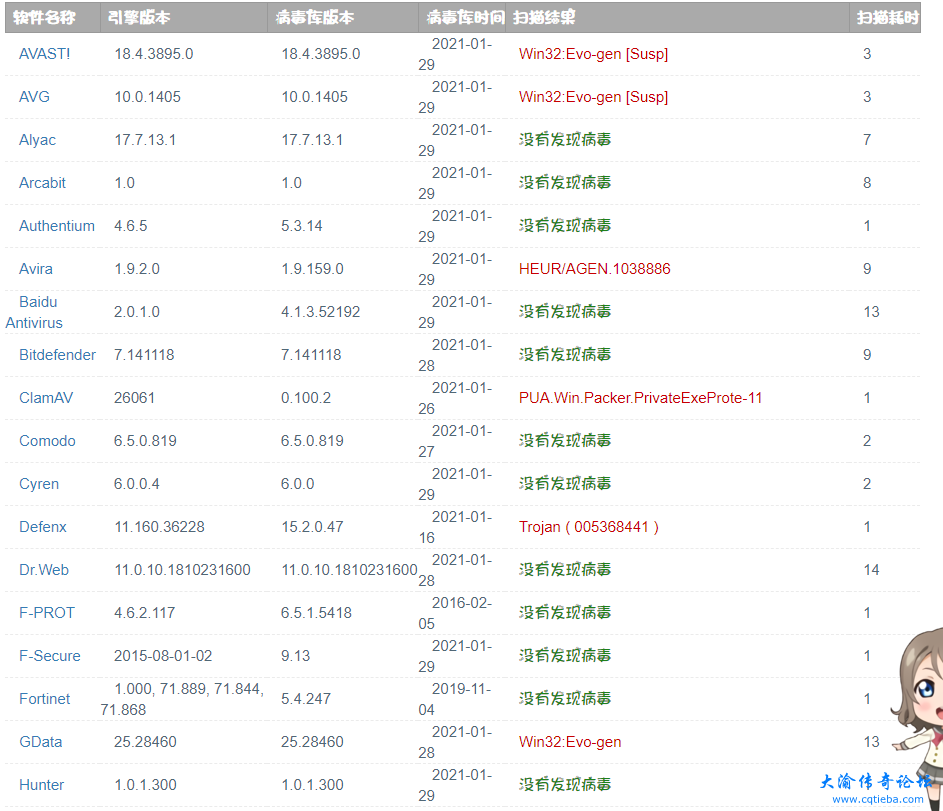Click Baidu Antivirus scan time 13

pyautogui.click(x=871, y=312)
